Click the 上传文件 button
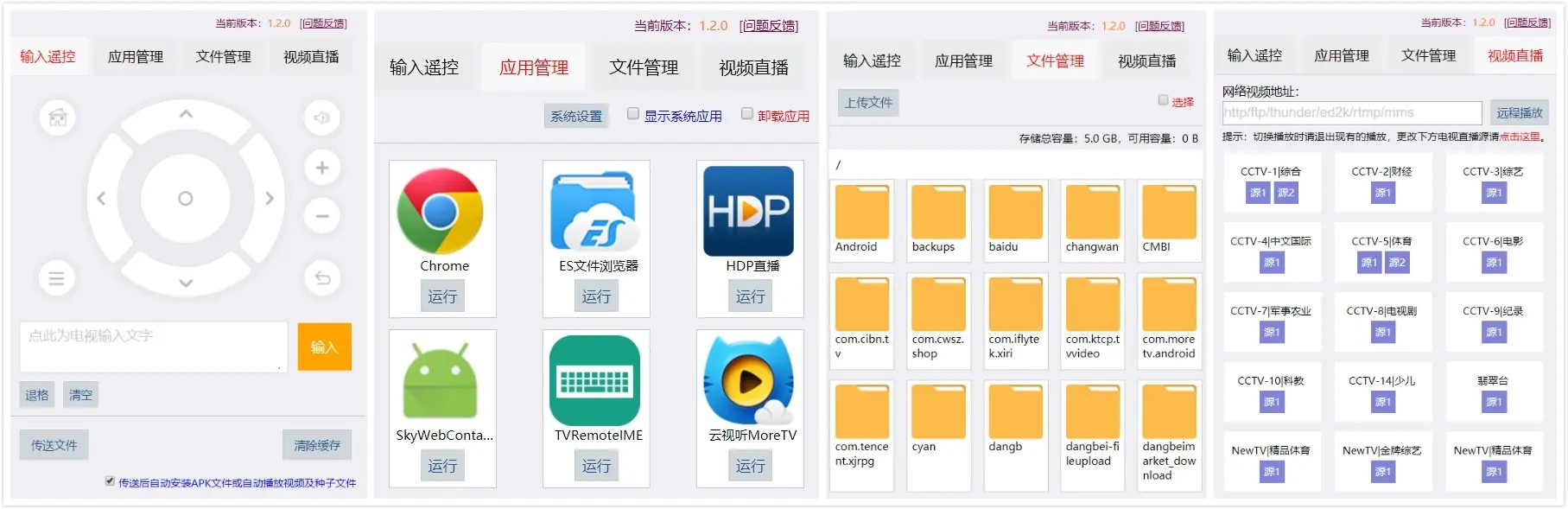 point(868,103)
